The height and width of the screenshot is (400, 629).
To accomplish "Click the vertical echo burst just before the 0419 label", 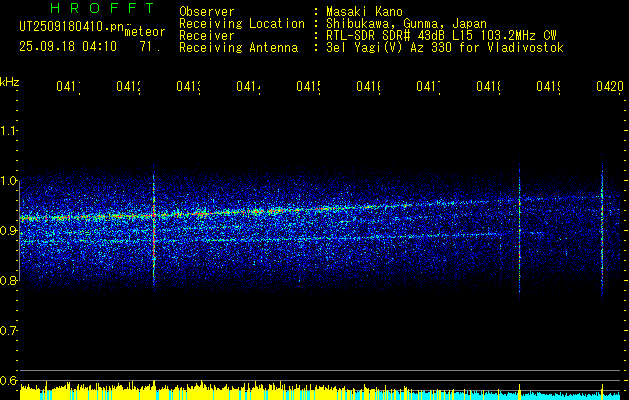I will click(x=519, y=227).
